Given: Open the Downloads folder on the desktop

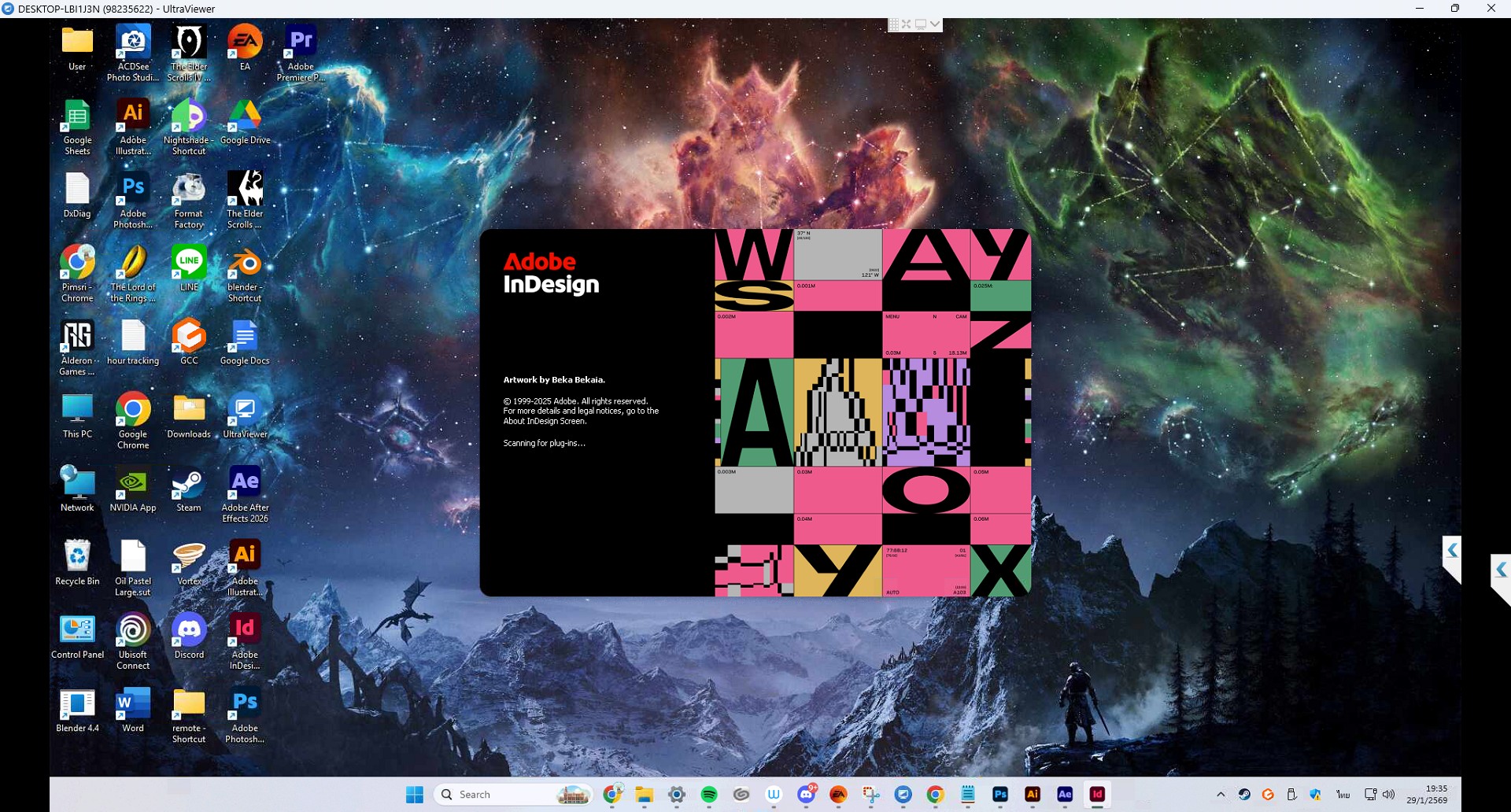Looking at the screenshot, I should click(189, 416).
